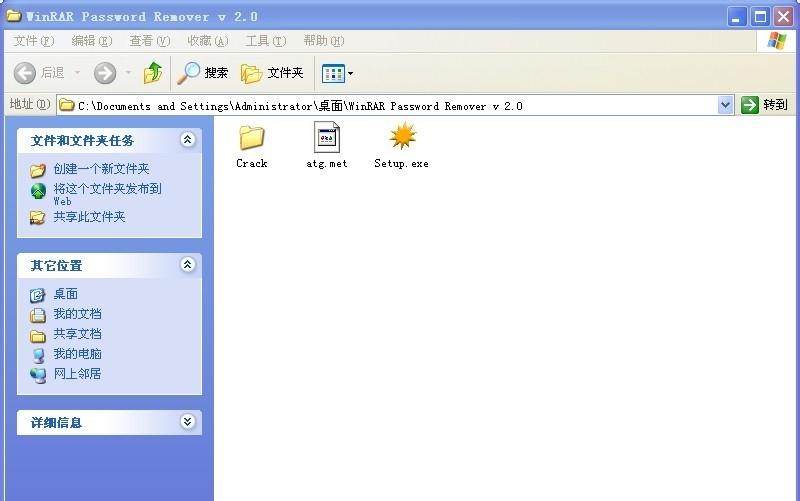800x501 pixels.
Task: Click the new-folder icon beside 创建一个新文件夹
Action: pos(38,170)
